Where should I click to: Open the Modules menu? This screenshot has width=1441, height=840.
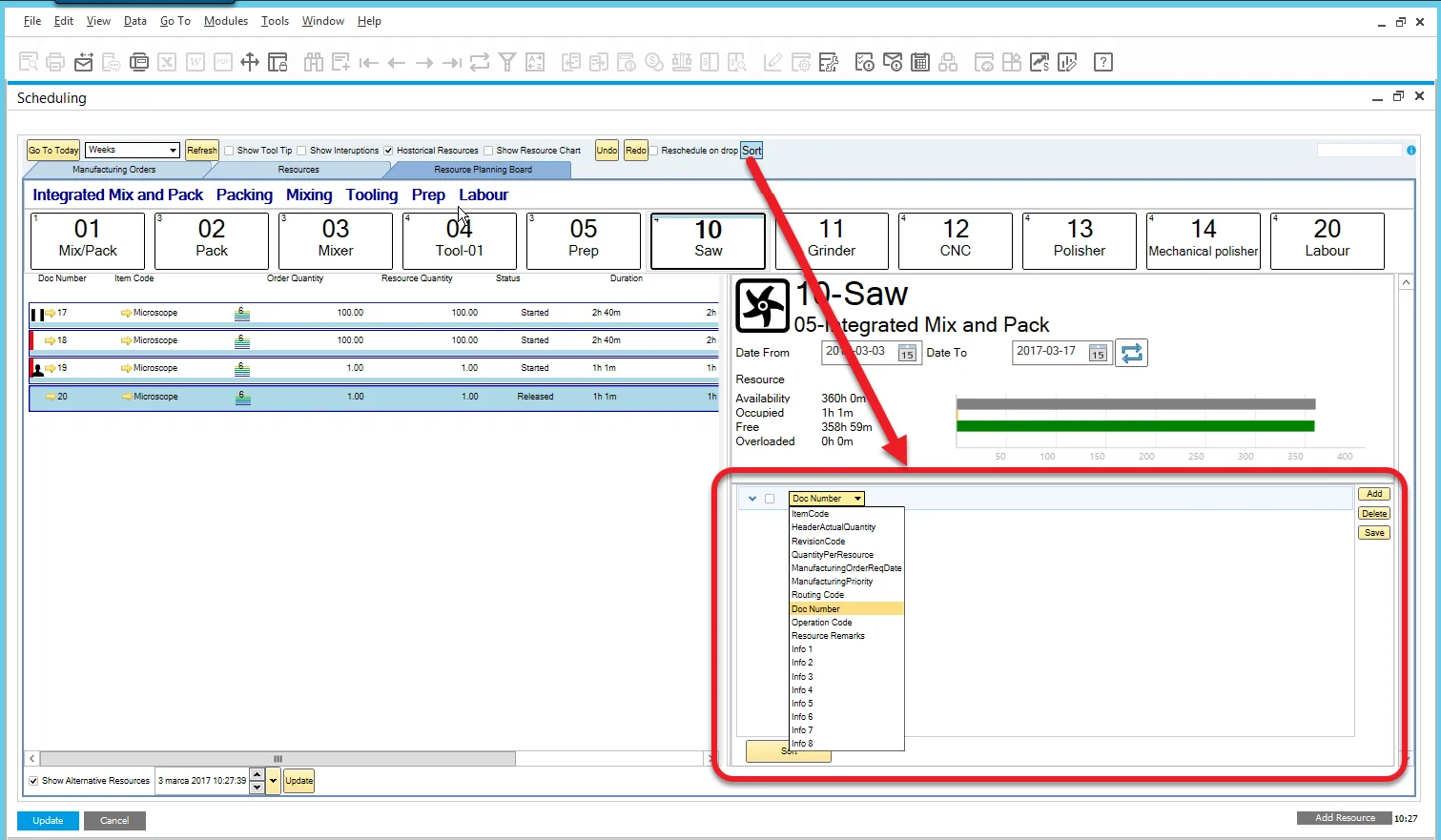(x=225, y=21)
